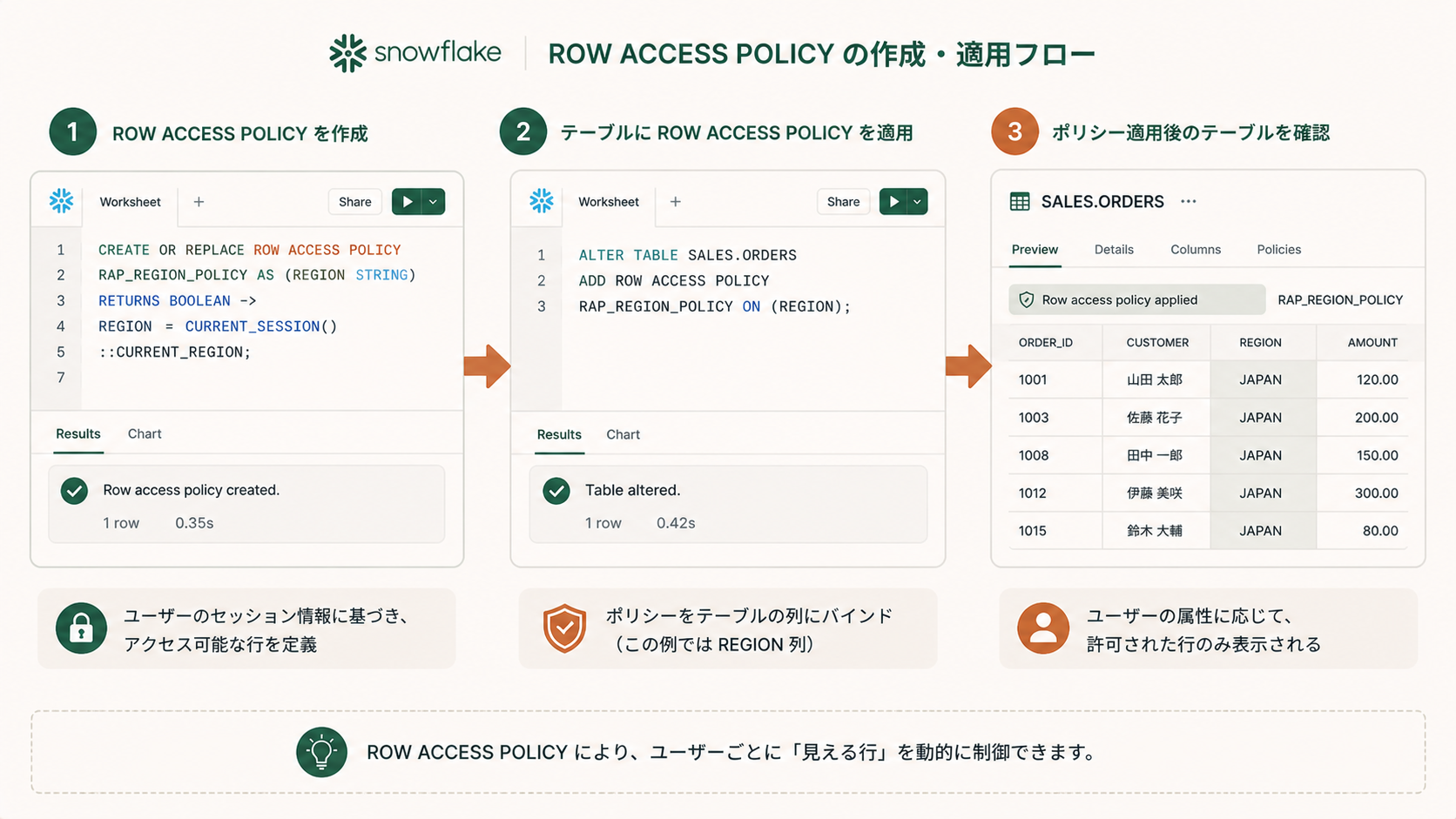Click ::CURRENT_REGION; code line
Viewport: 1456px width, 819px height.
[x=174, y=352]
